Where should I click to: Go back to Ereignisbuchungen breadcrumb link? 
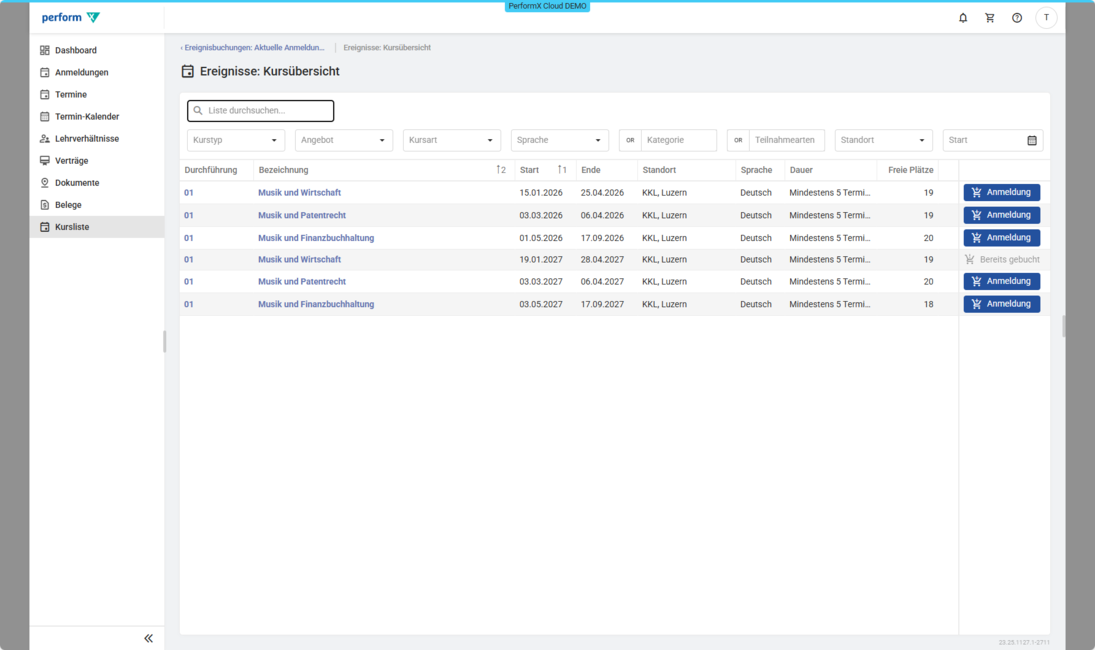click(x=253, y=48)
